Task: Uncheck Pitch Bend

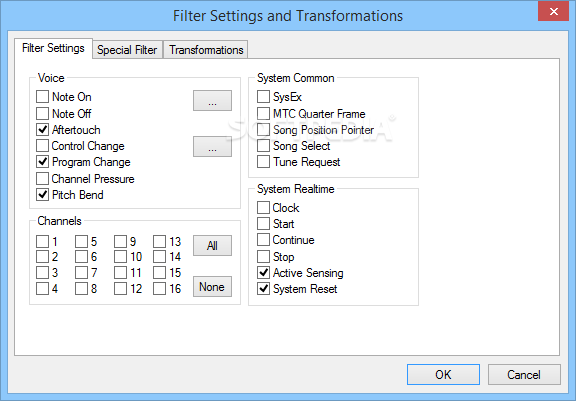Action: pyautogui.click(x=42, y=195)
